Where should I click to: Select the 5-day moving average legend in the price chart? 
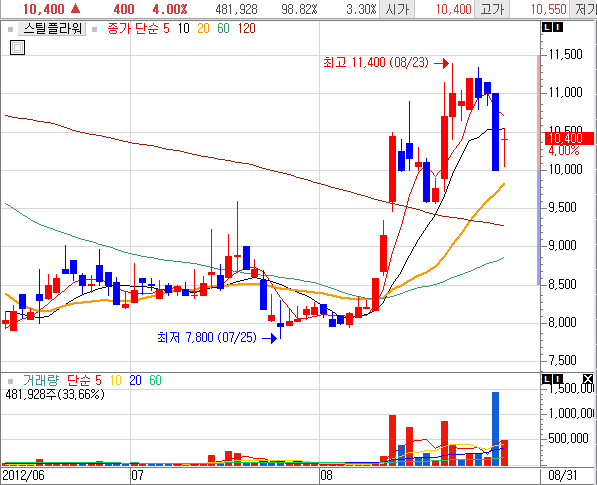tap(166, 29)
